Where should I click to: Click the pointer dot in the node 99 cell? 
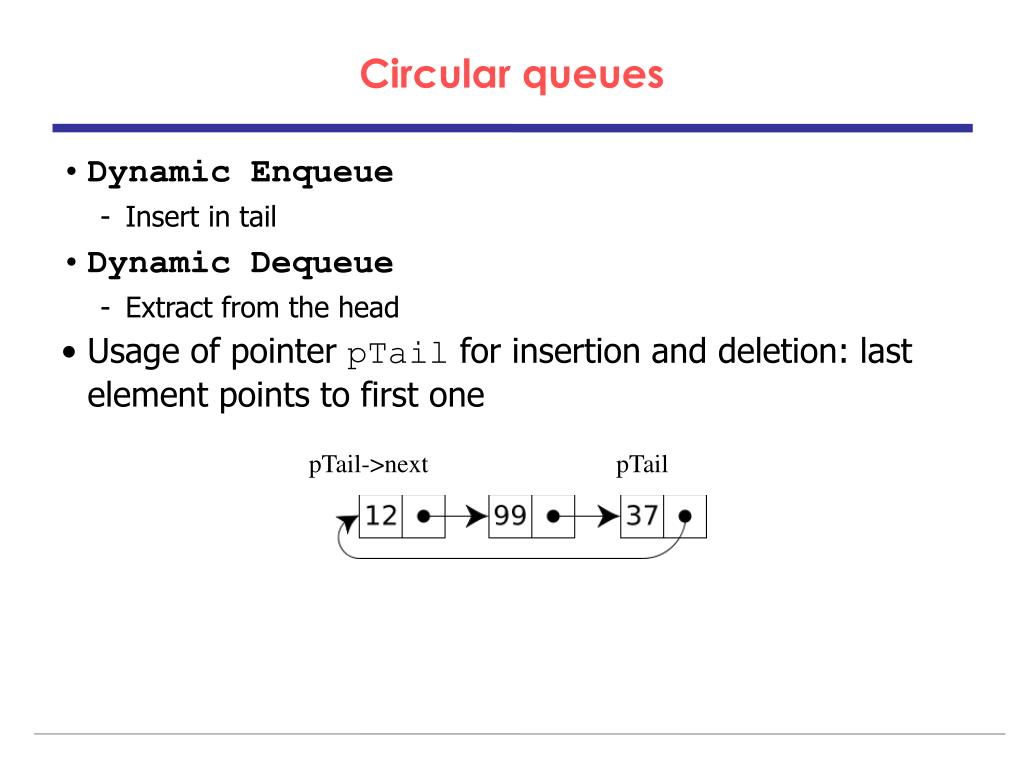click(553, 517)
